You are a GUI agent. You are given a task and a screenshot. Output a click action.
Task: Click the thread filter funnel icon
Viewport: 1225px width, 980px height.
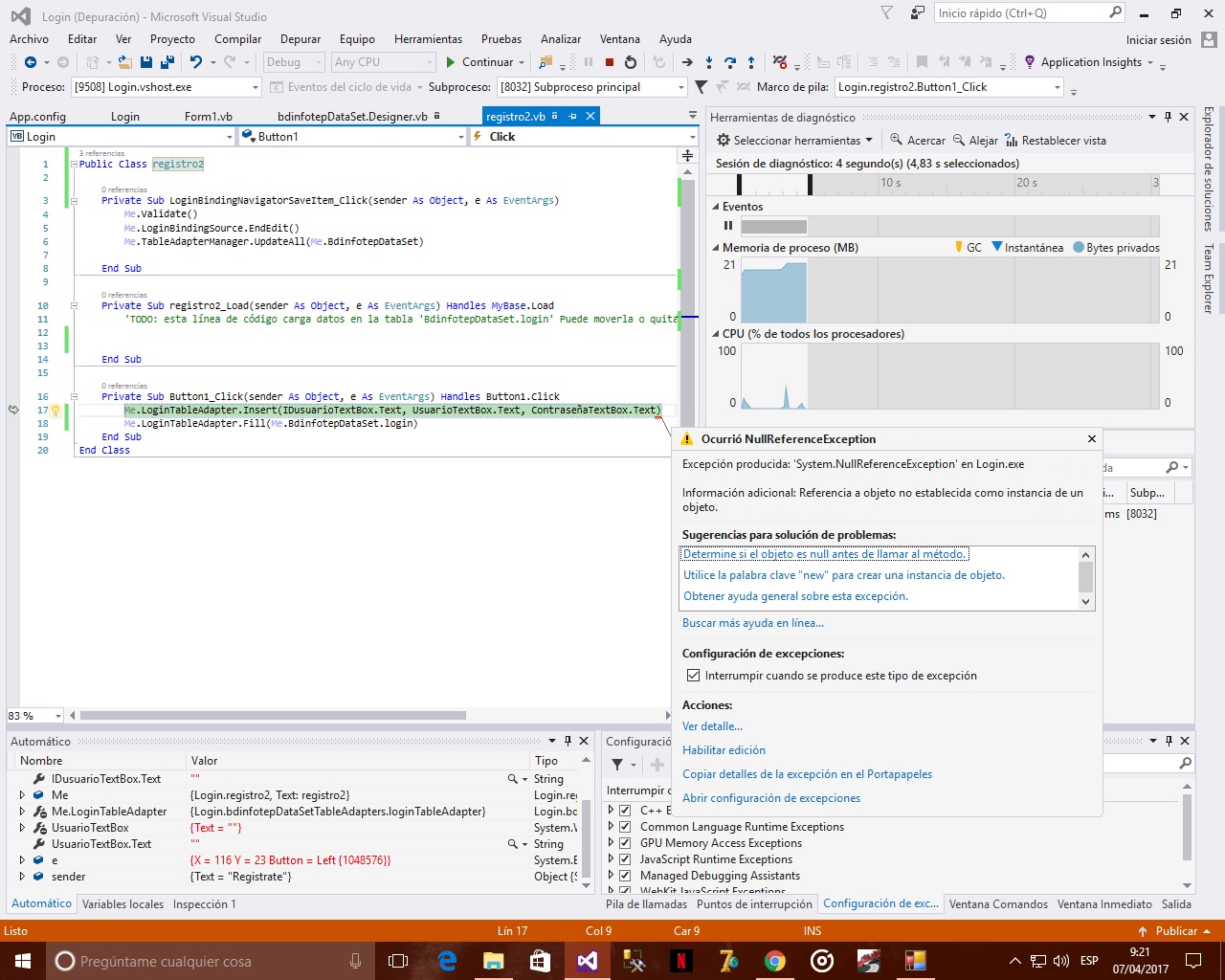(701, 87)
